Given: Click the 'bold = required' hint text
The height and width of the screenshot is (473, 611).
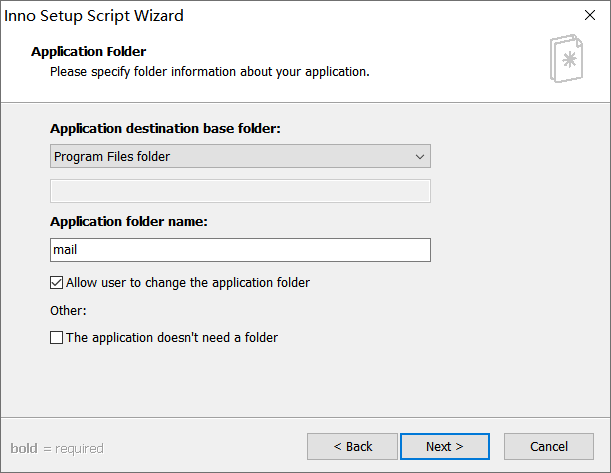Looking at the screenshot, I should [x=57, y=448].
